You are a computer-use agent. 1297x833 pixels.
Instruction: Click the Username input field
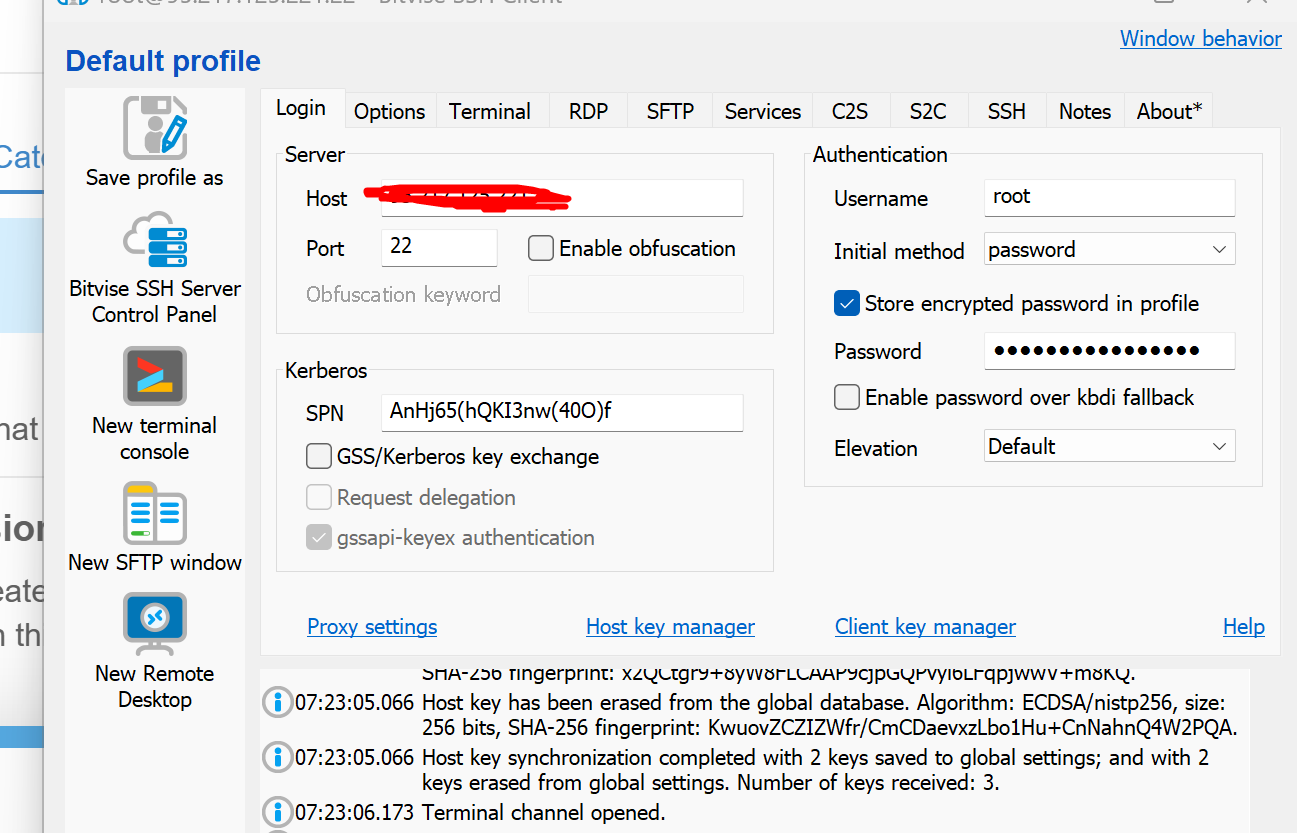pyautogui.click(x=1110, y=198)
